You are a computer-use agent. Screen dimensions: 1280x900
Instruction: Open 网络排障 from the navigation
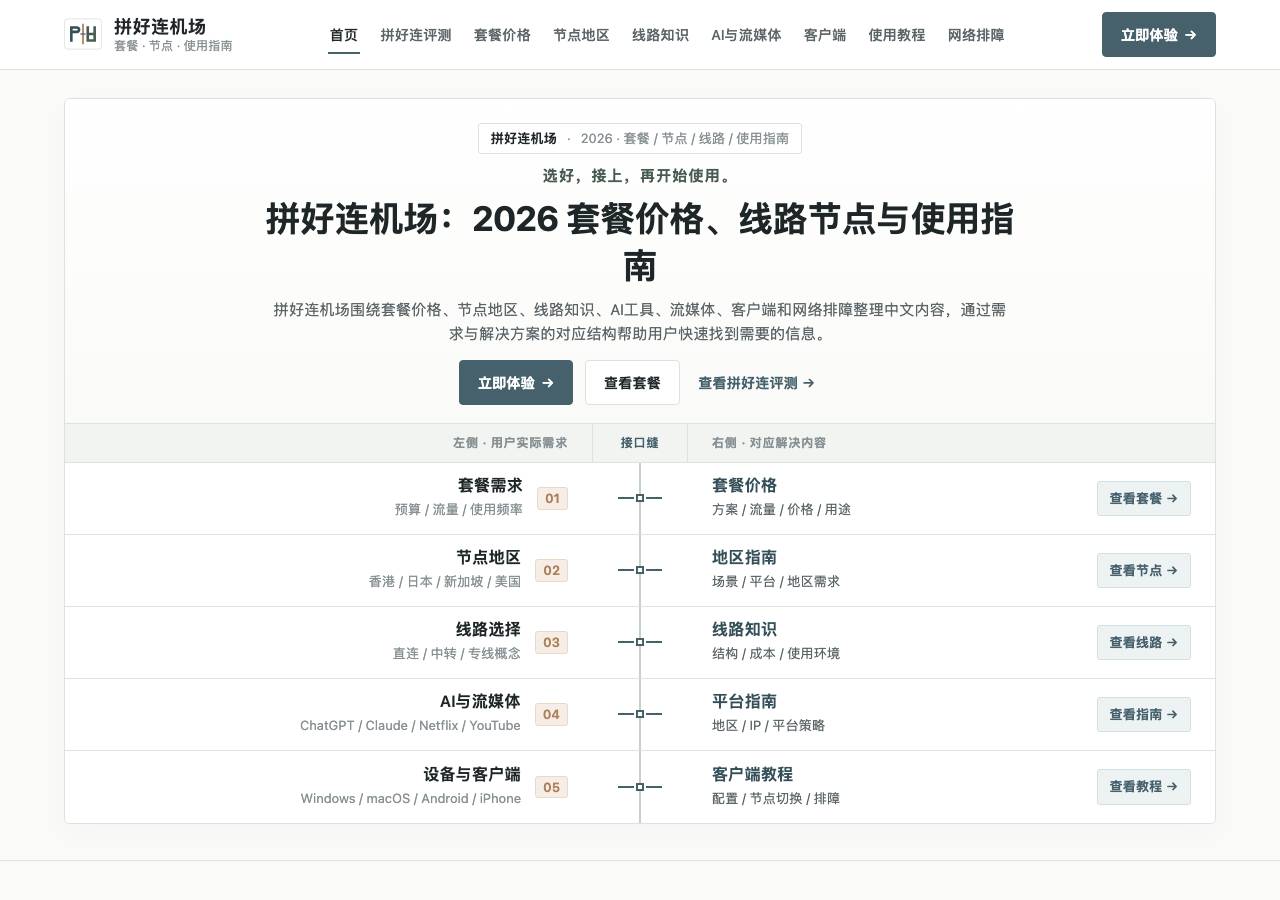(976, 35)
